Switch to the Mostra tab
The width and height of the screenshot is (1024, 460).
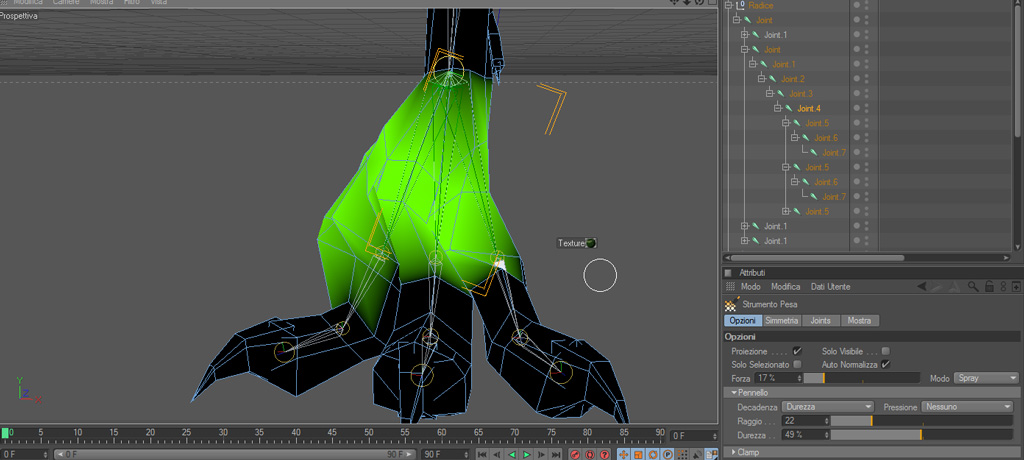coord(859,321)
